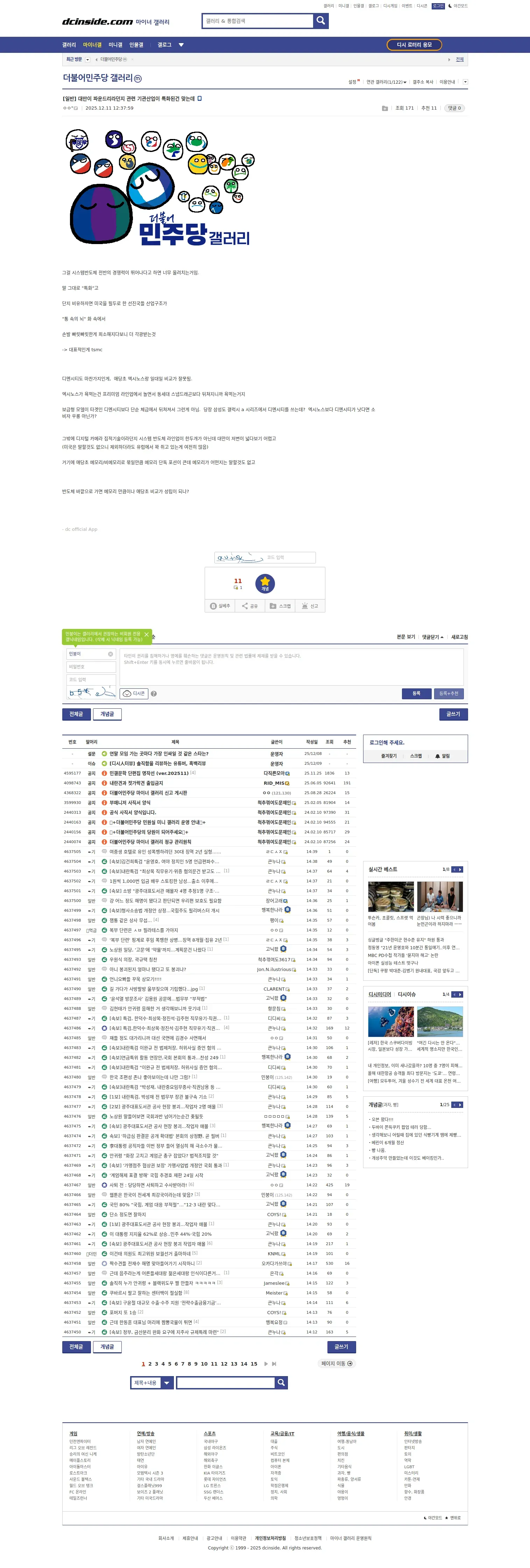Click the 실베추 button below the post
530x1568 pixels.
220,606
